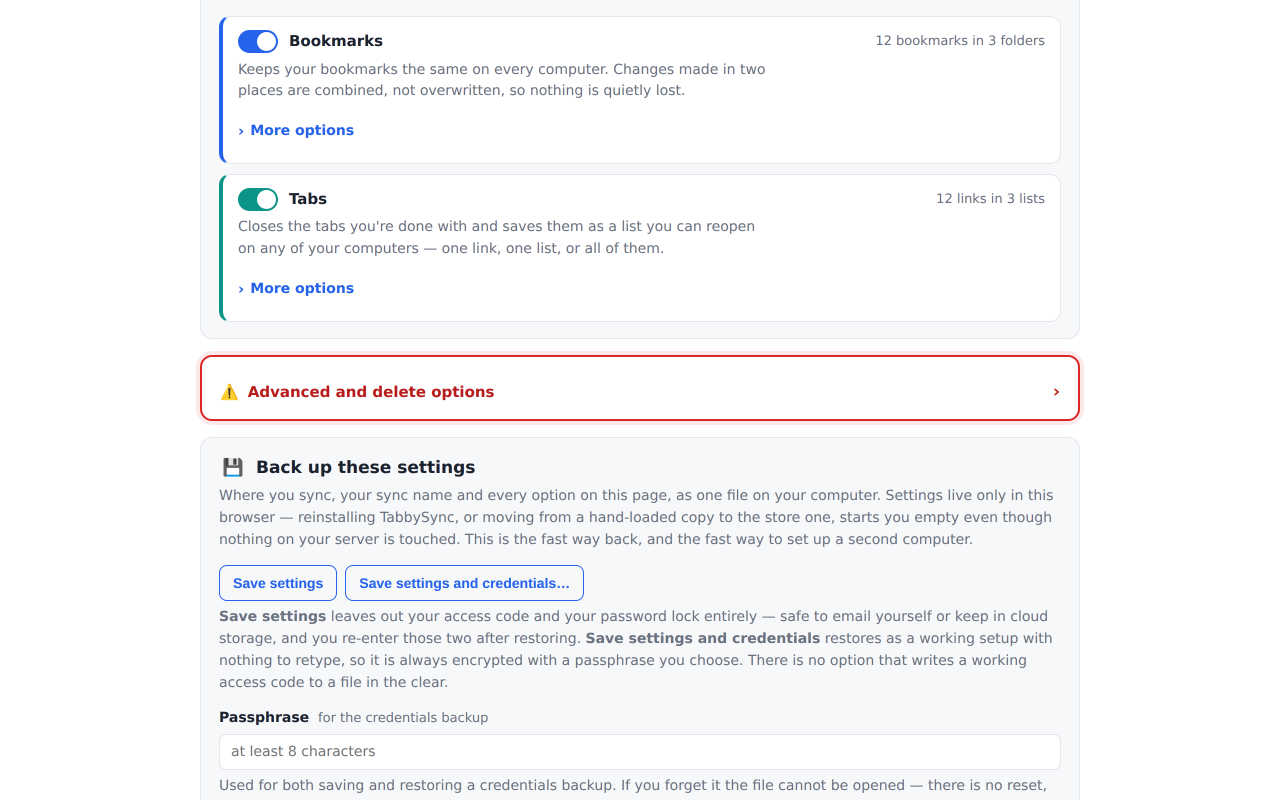The width and height of the screenshot is (1280, 800).
Task: Turn off the Tabs sync toggle
Action: tap(258, 199)
